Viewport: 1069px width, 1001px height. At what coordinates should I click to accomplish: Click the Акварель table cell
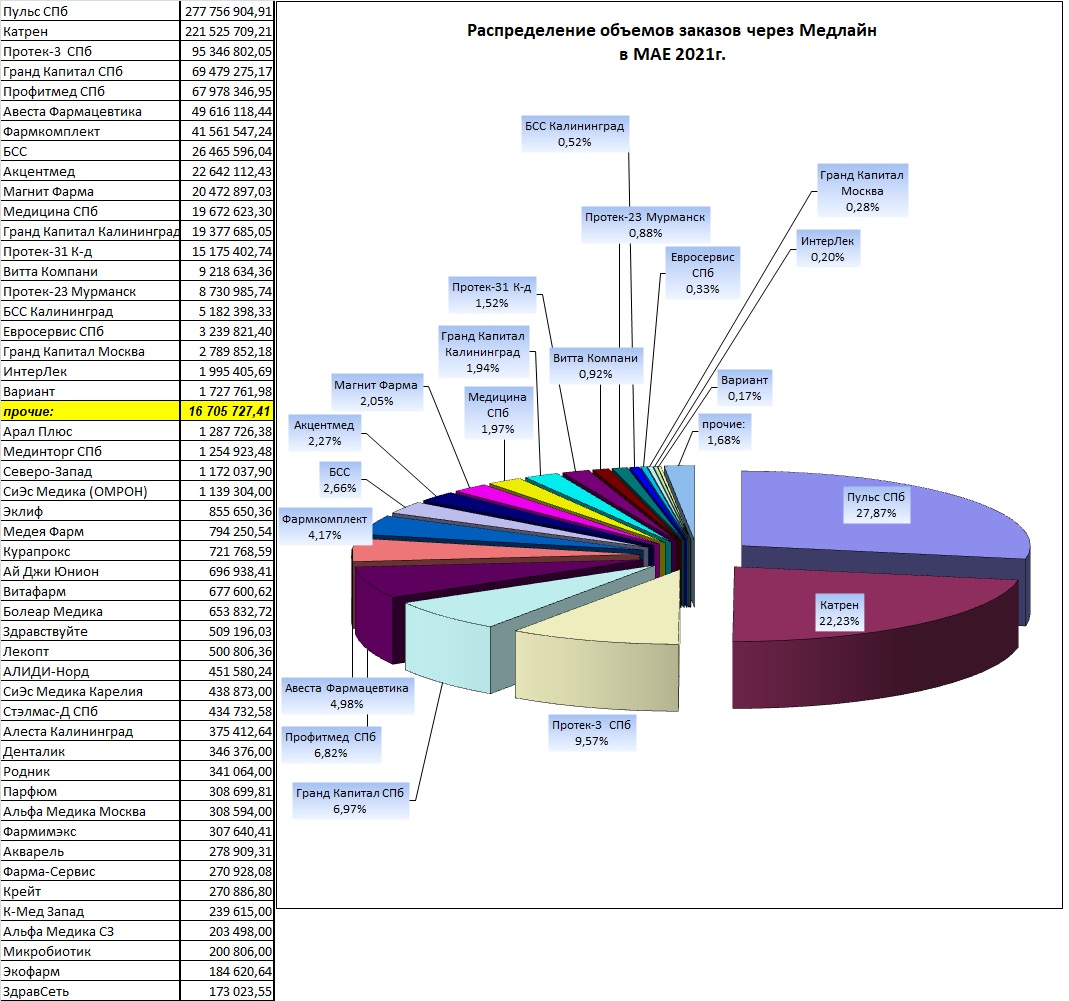(90, 851)
